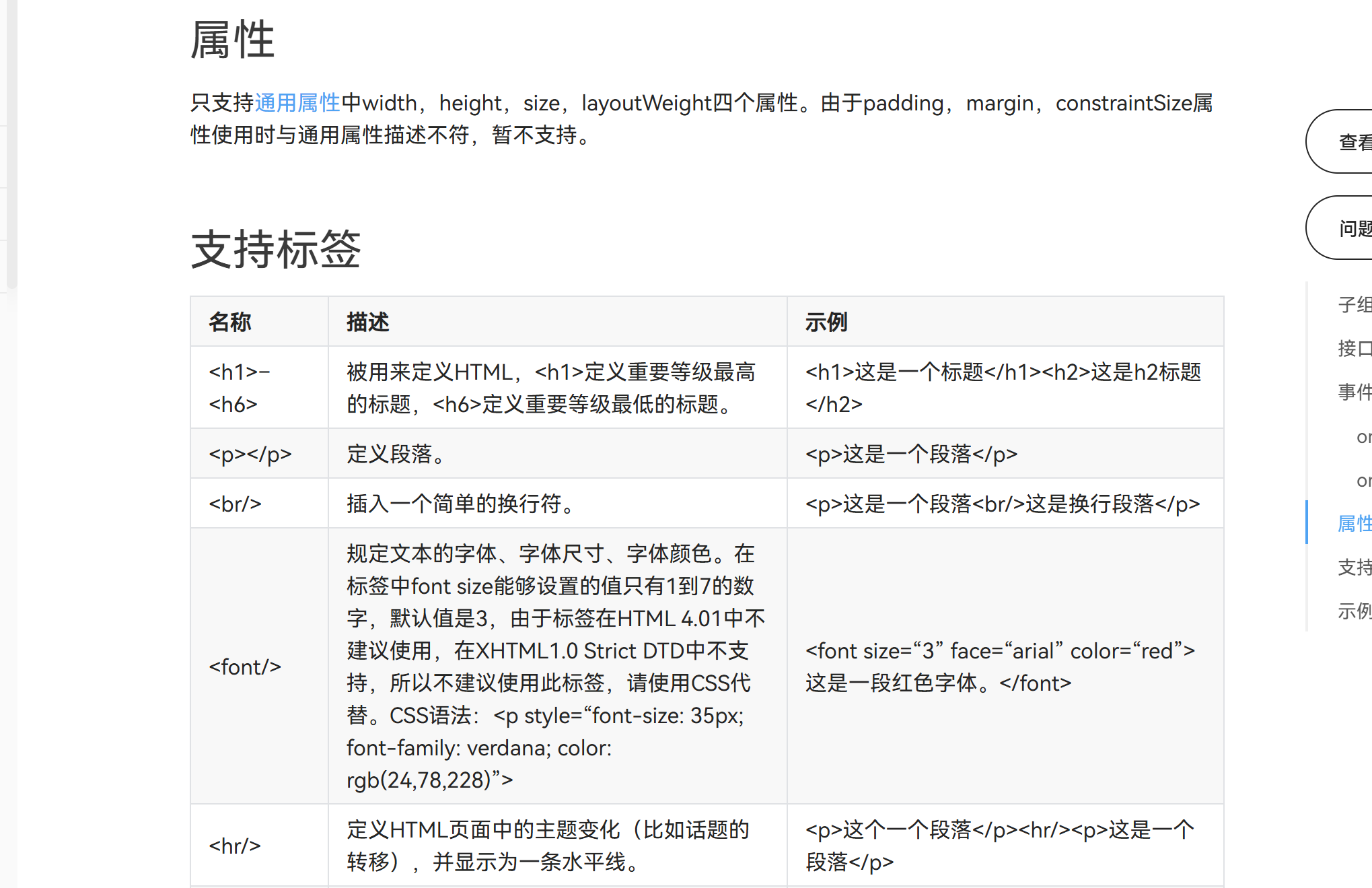
Task: Click the <p></p> name cell
Action: pos(259,454)
